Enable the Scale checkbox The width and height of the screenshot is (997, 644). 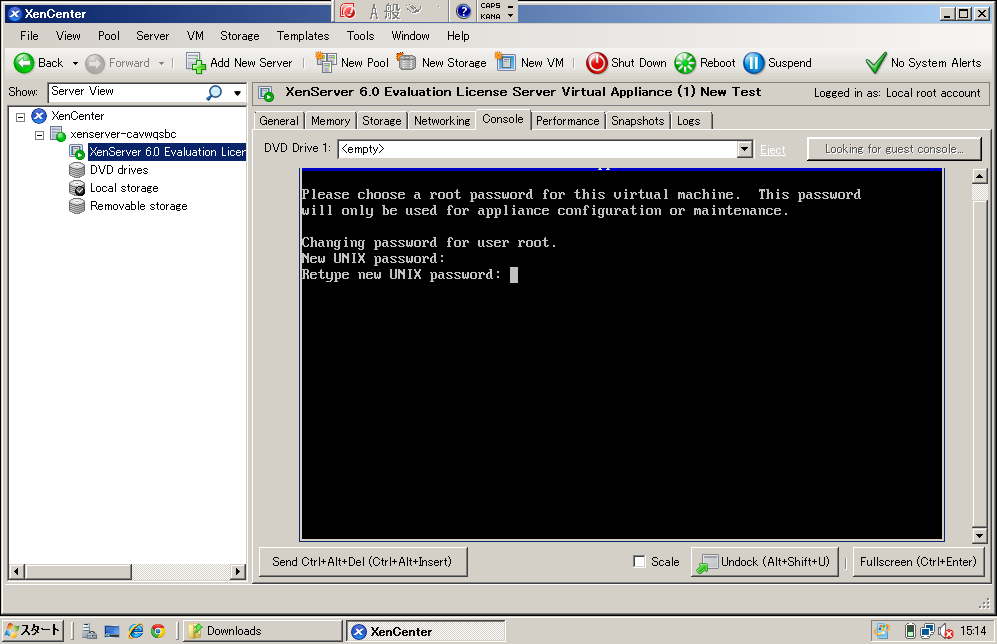click(x=640, y=561)
